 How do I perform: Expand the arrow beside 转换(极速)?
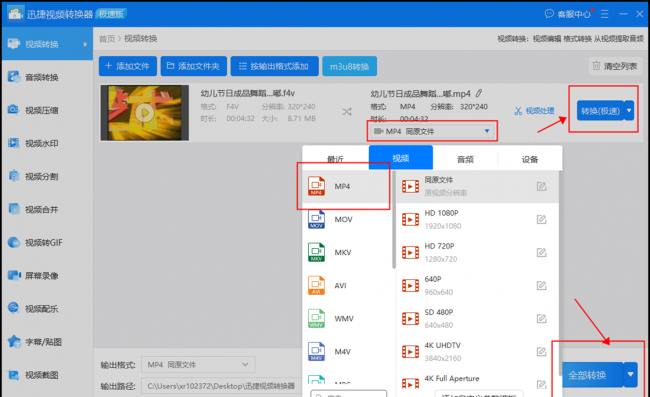(x=629, y=111)
